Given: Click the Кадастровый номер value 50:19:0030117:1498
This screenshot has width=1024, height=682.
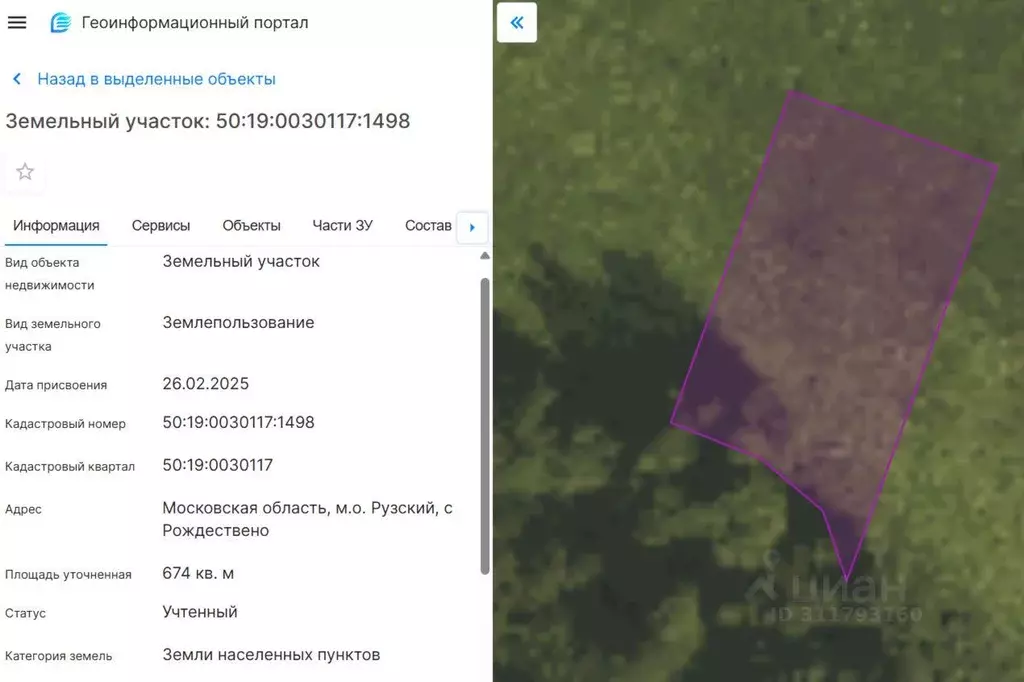Looking at the screenshot, I should (238, 423).
